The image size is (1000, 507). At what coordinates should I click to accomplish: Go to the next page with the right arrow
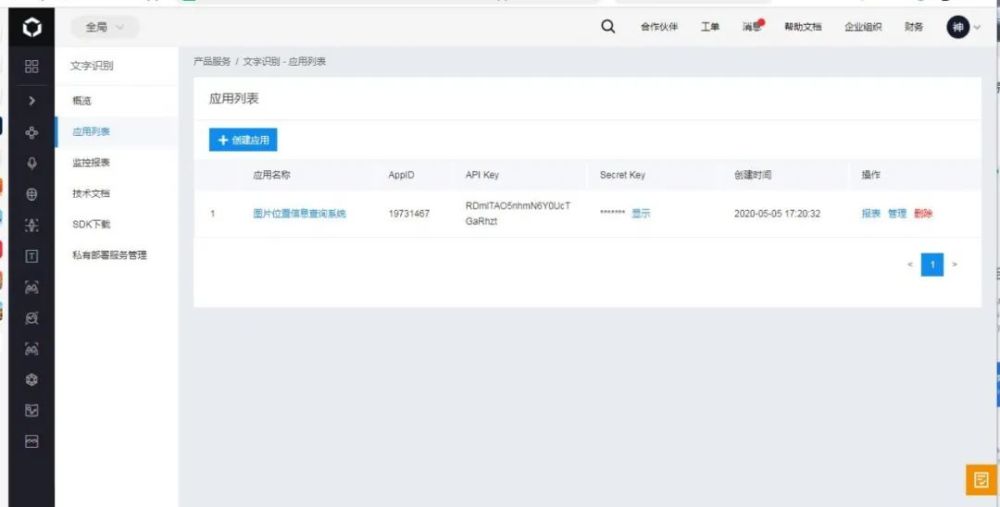(955, 264)
